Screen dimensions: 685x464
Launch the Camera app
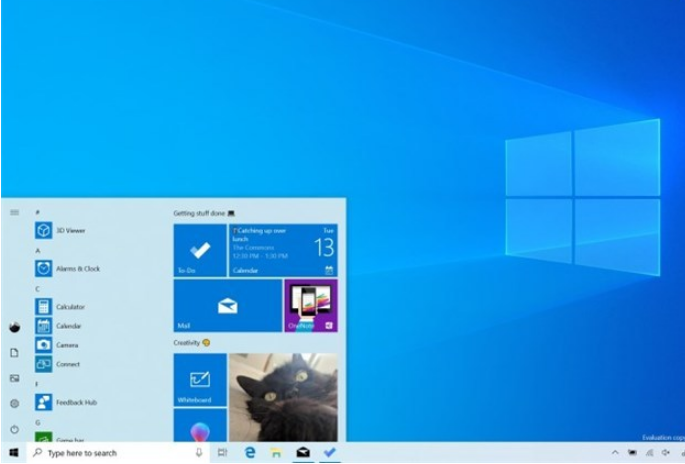pyautogui.click(x=57, y=345)
